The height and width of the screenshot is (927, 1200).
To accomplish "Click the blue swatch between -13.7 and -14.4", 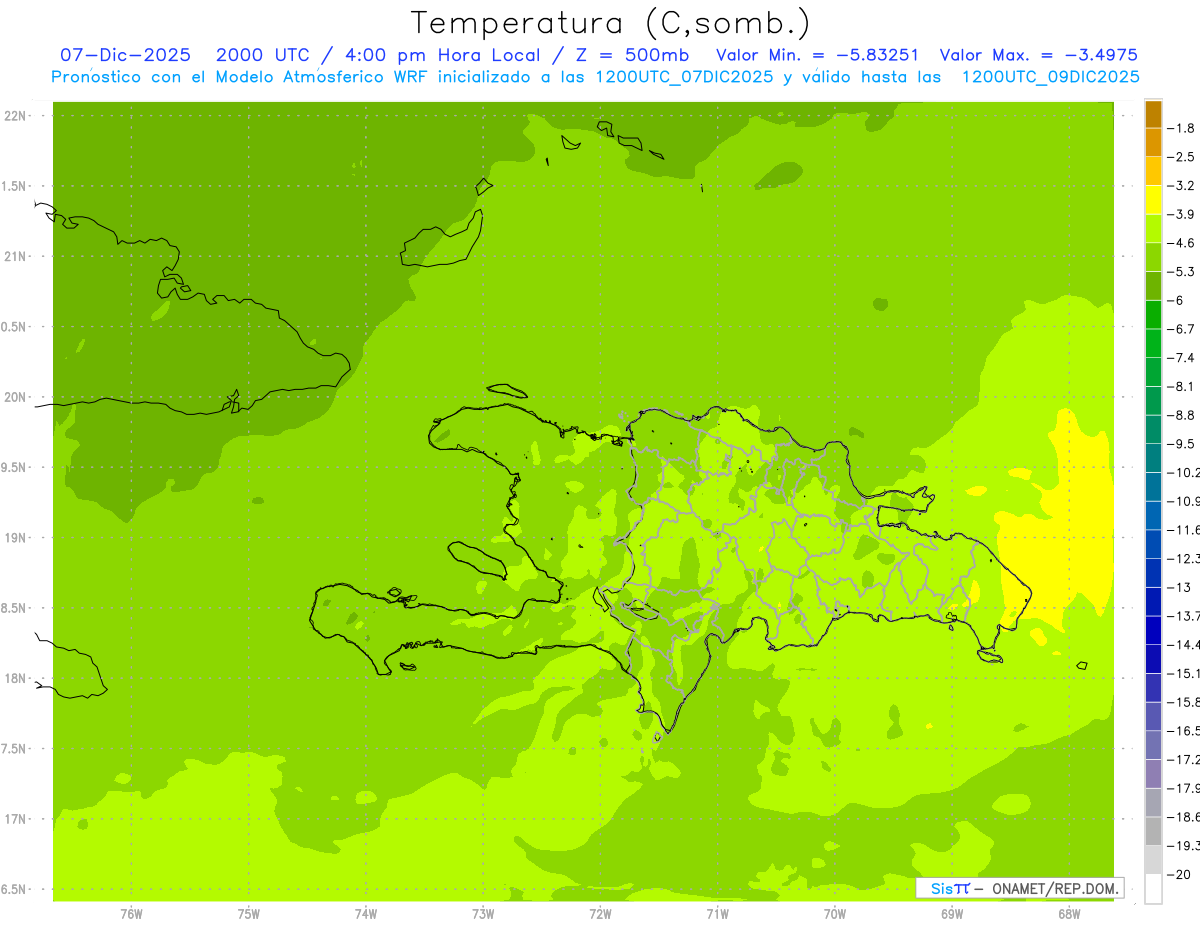I will click(1153, 630).
